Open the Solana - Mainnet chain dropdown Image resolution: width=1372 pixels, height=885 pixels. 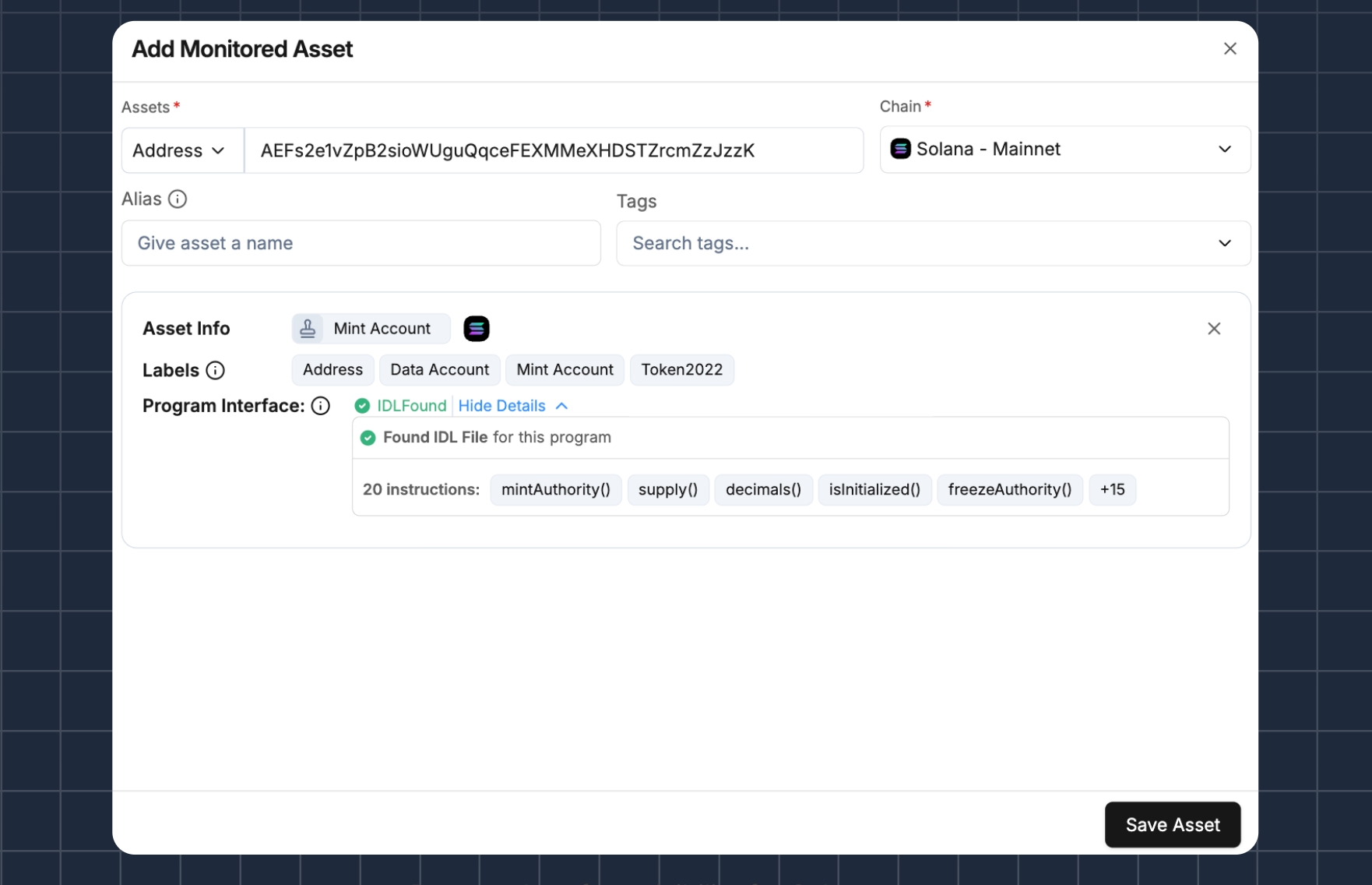[1064, 150]
